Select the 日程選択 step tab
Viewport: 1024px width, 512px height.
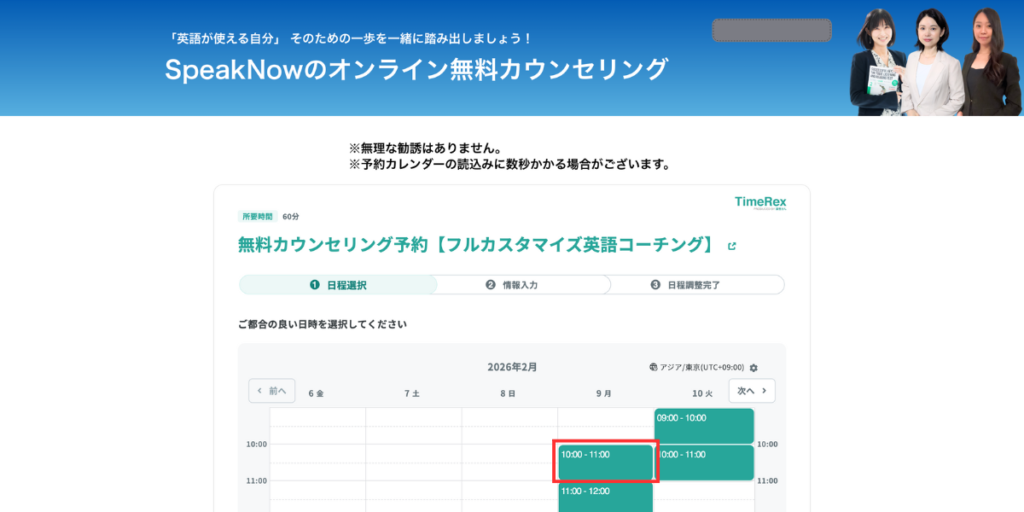tap(338, 285)
